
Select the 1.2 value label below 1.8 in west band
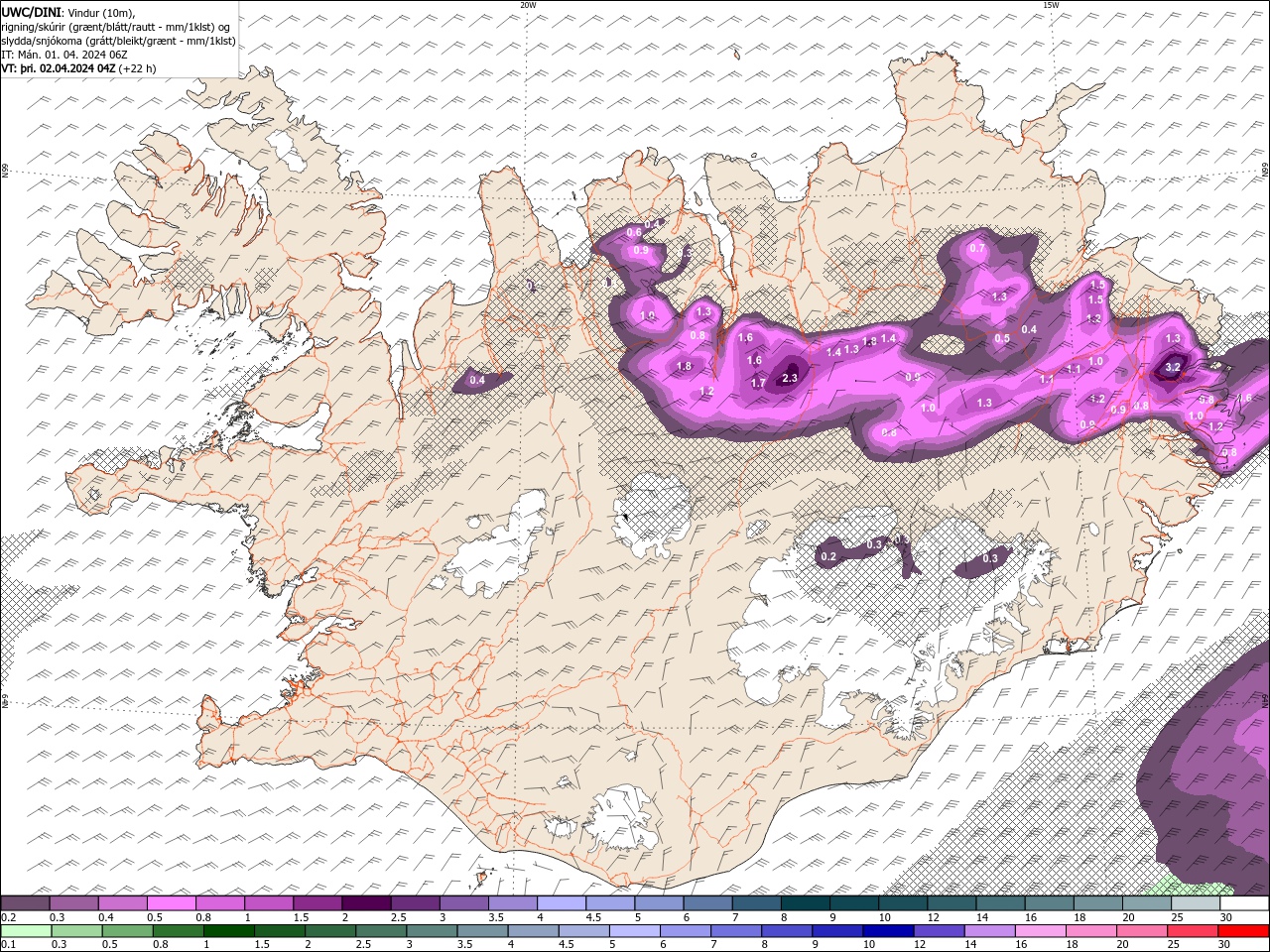[x=706, y=392]
